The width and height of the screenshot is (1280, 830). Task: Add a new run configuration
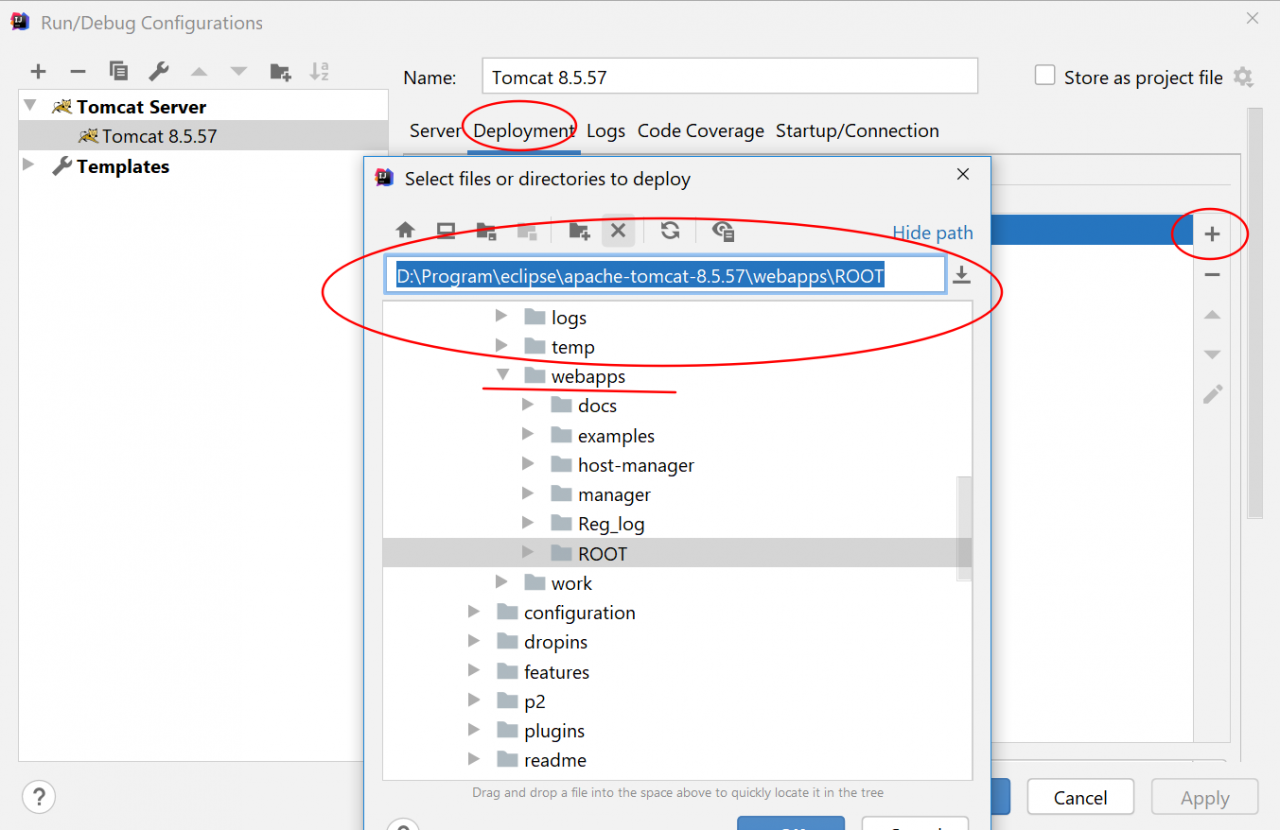click(x=38, y=71)
